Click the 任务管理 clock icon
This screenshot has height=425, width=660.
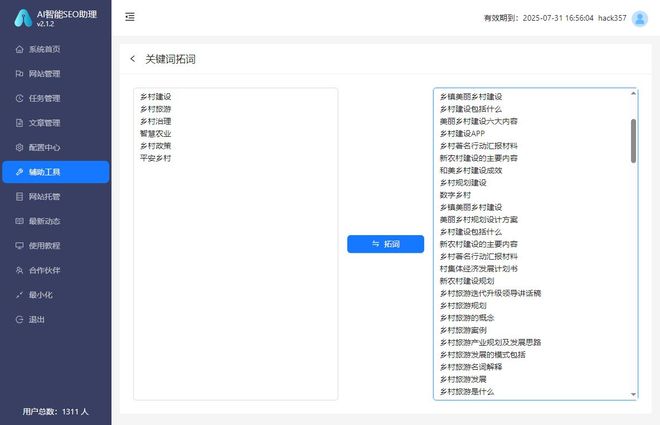[20, 98]
